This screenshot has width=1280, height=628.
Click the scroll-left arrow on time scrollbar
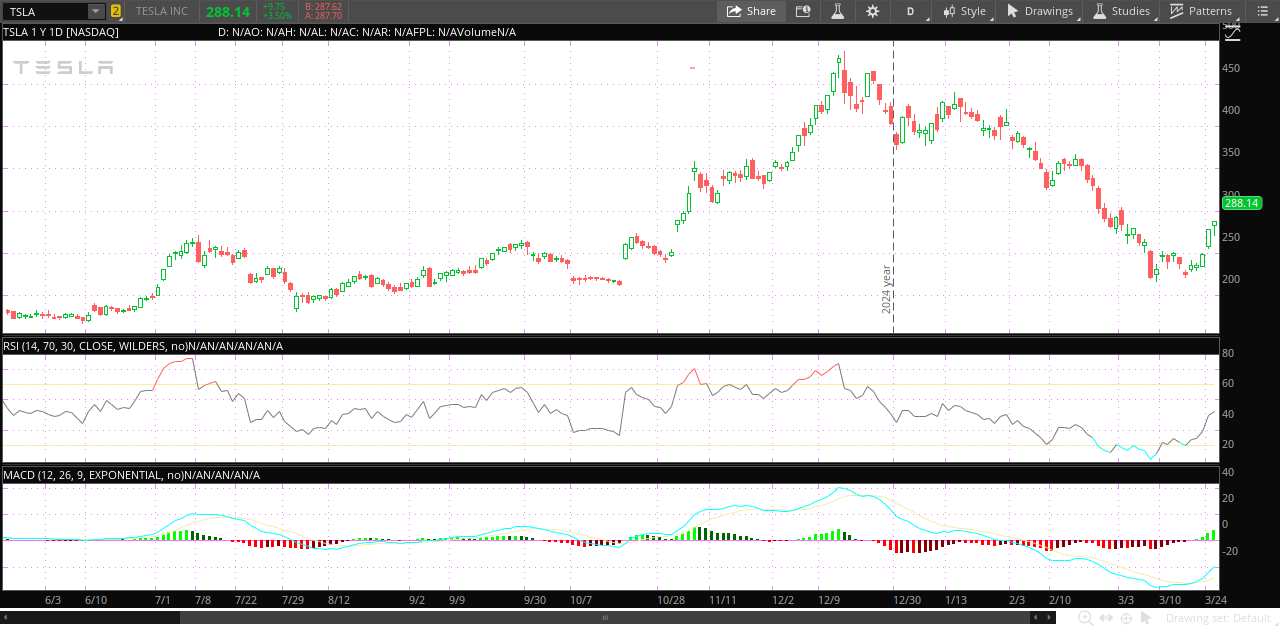(6, 618)
